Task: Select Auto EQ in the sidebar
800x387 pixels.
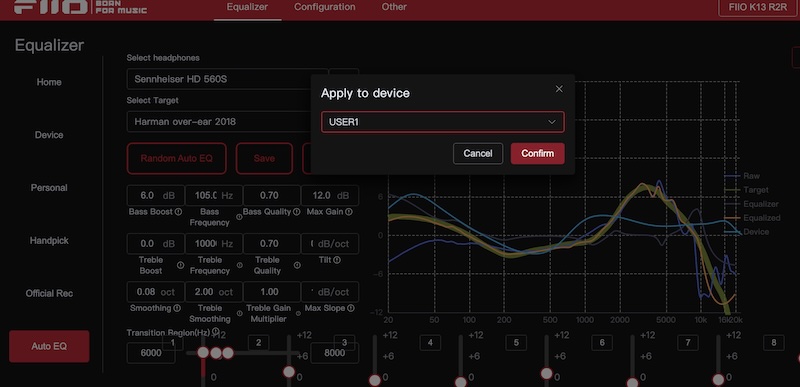Action: point(49,346)
